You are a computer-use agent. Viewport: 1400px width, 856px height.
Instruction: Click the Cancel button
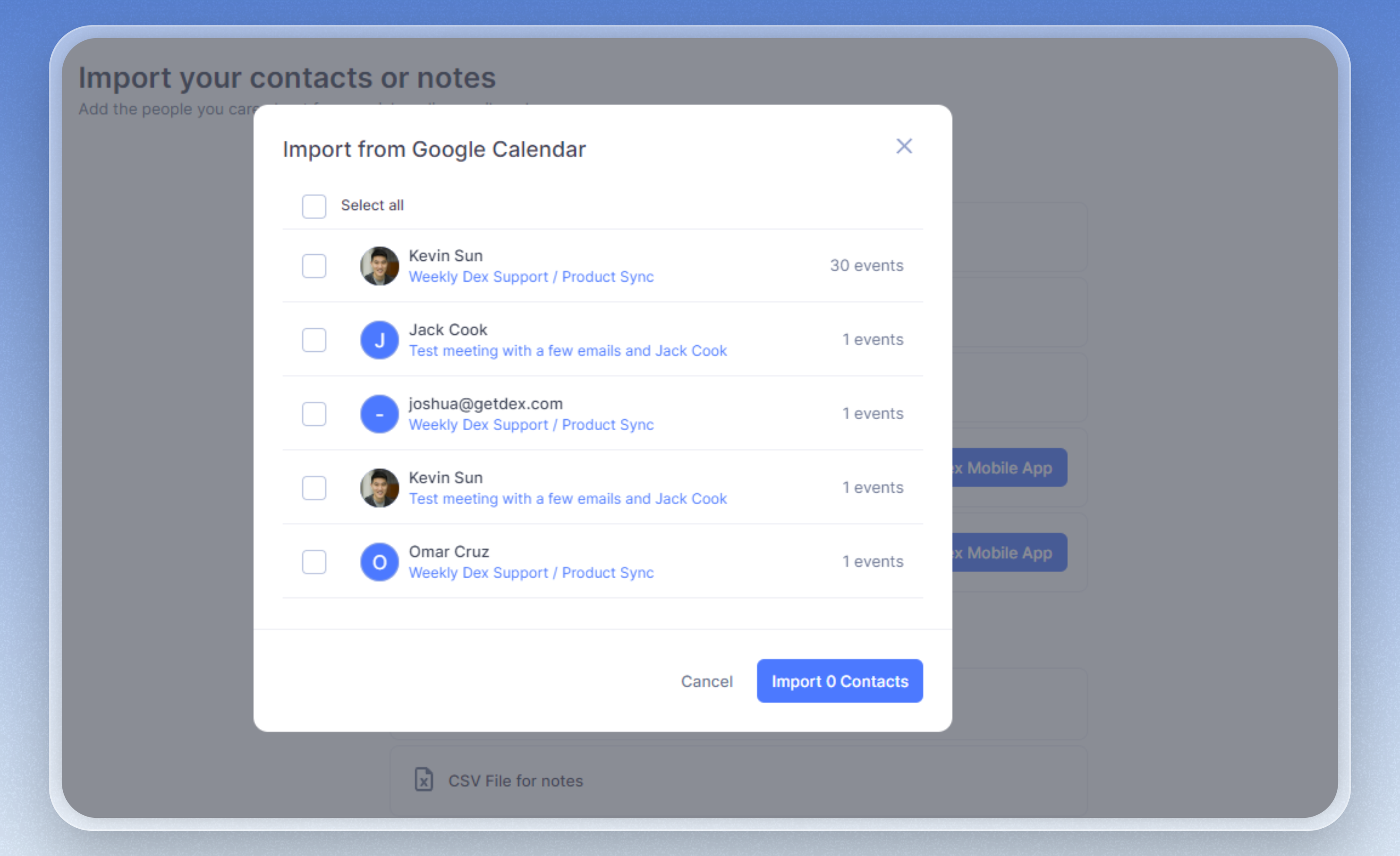pyautogui.click(x=707, y=681)
